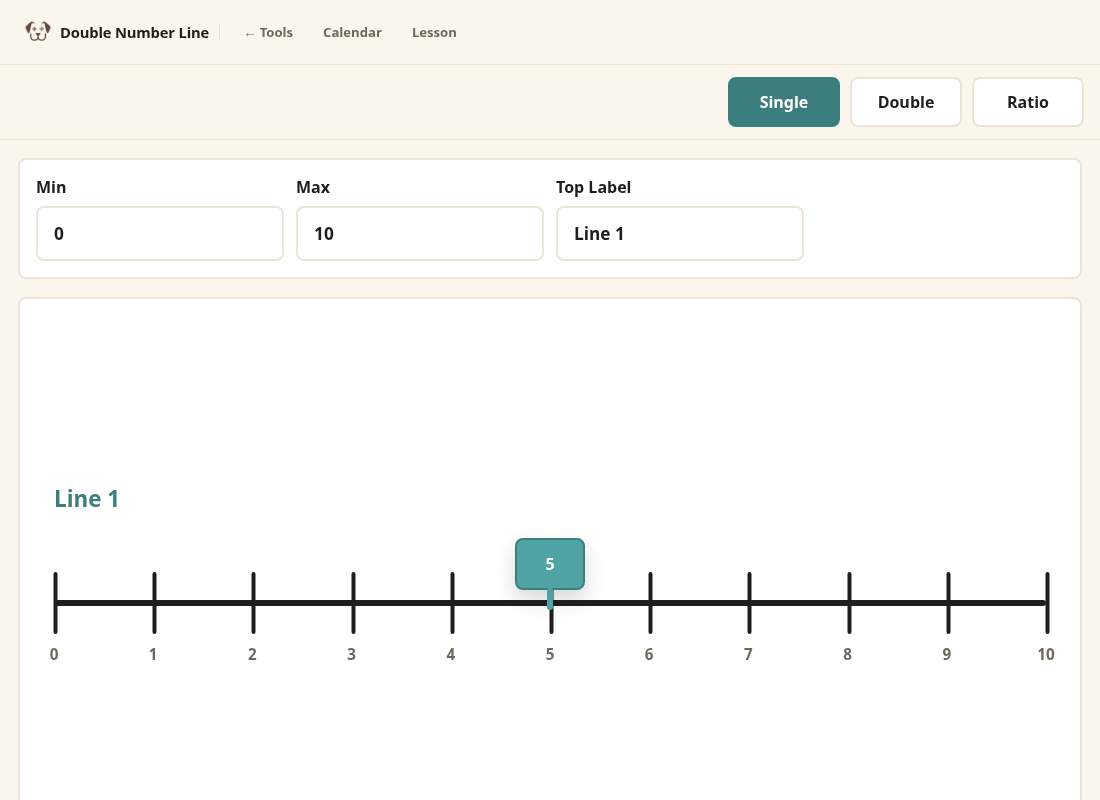Go back to Tools
Viewport: 1100px width, 800px height.
click(x=269, y=32)
